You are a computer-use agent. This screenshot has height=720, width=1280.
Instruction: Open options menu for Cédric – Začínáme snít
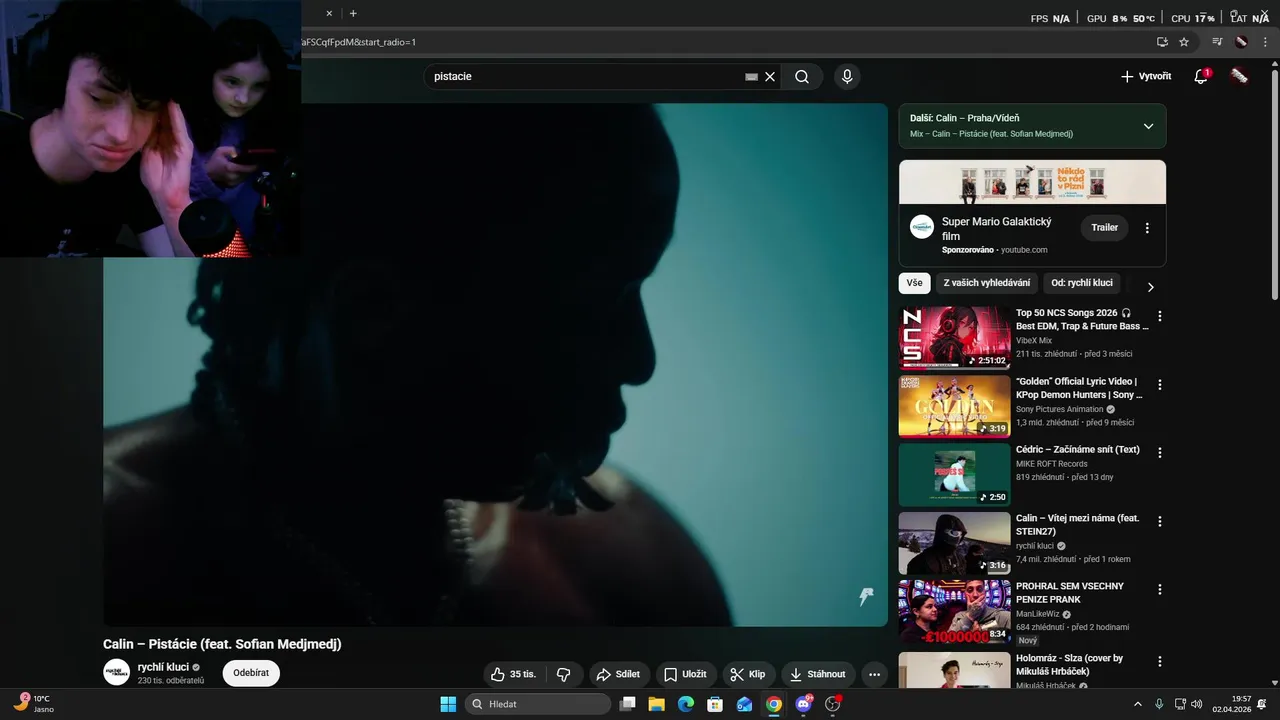click(1160, 452)
